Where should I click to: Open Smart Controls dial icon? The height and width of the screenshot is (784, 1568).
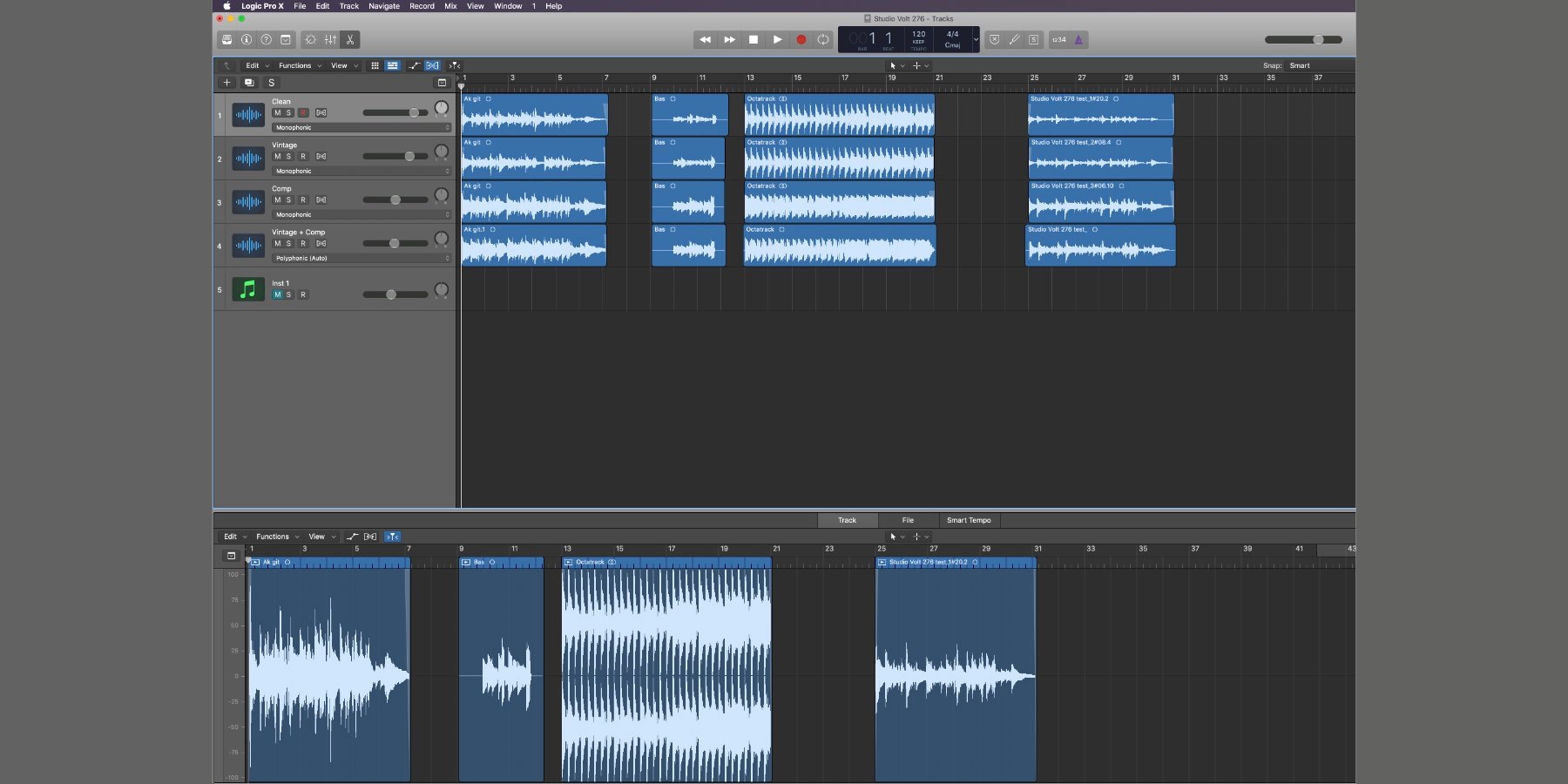pyautogui.click(x=310, y=40)
